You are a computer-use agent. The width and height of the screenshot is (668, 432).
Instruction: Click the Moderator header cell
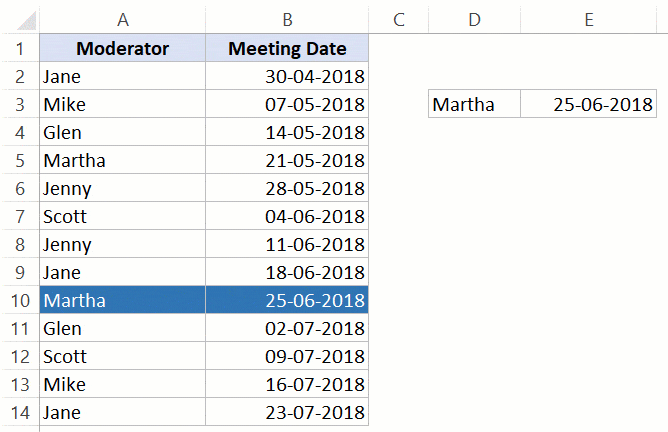pyautogui.click(x=123, y=48)
